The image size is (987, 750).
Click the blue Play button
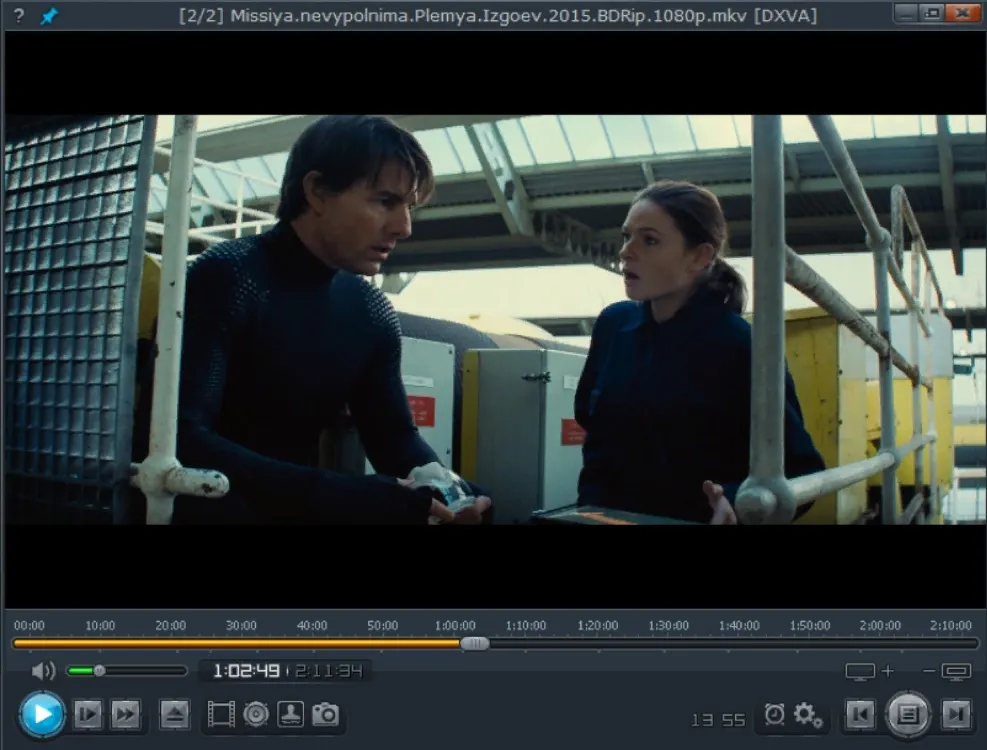point(42,715)
